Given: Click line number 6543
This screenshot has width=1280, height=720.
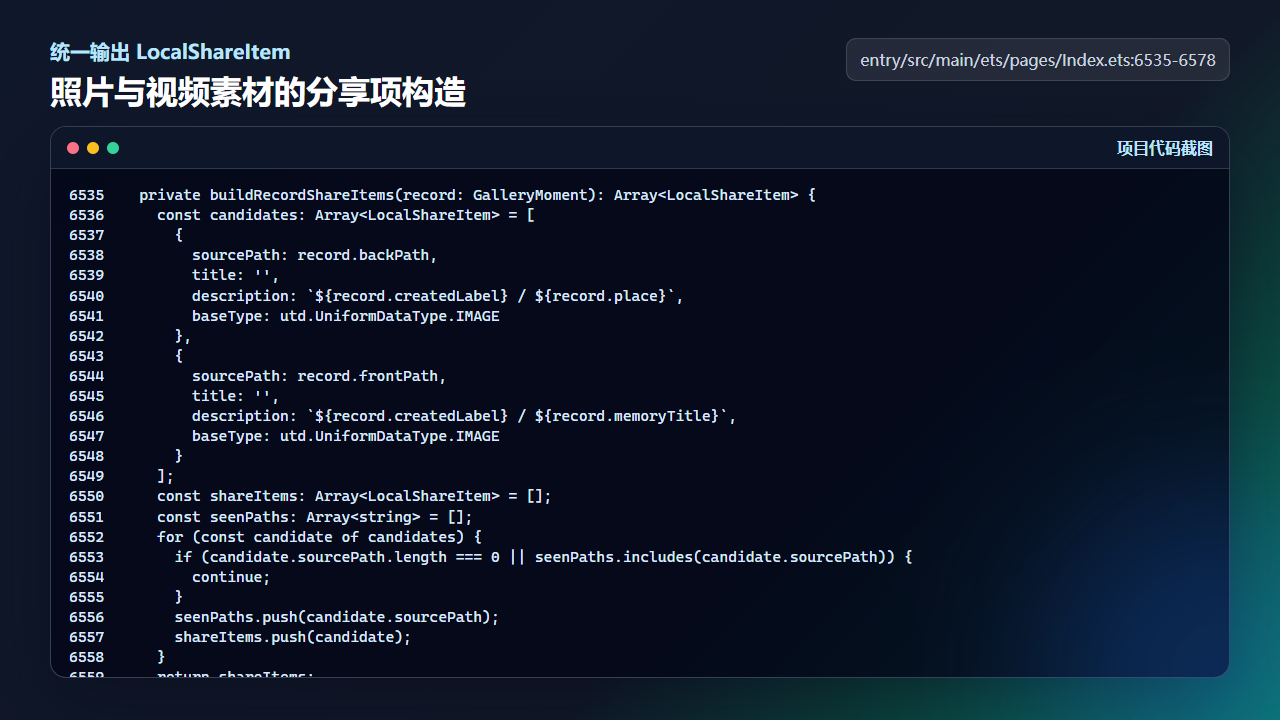Looking at the screenshot, I should point(87,356).
